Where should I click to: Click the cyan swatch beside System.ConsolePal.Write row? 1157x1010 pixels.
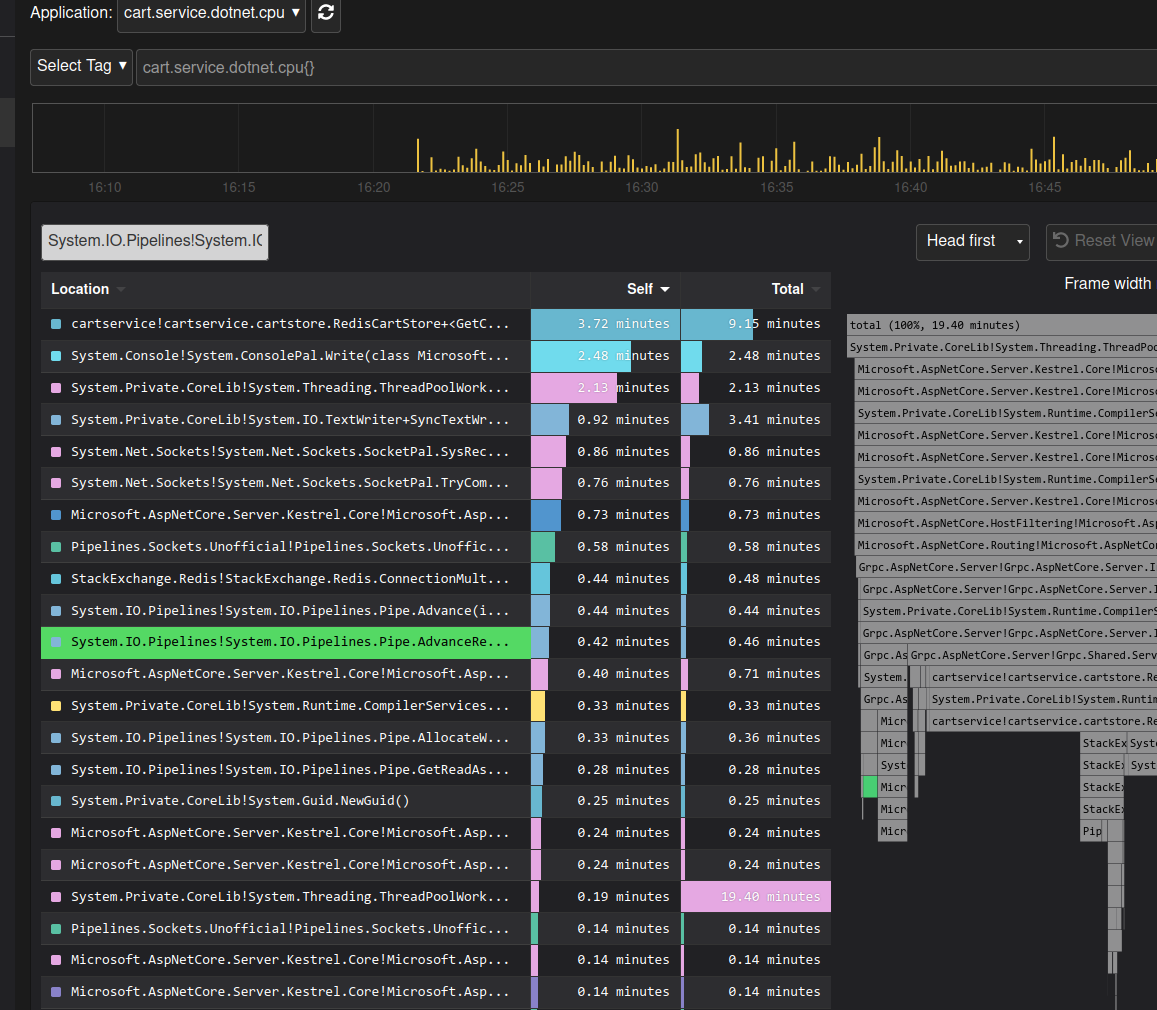pos(56,356)
